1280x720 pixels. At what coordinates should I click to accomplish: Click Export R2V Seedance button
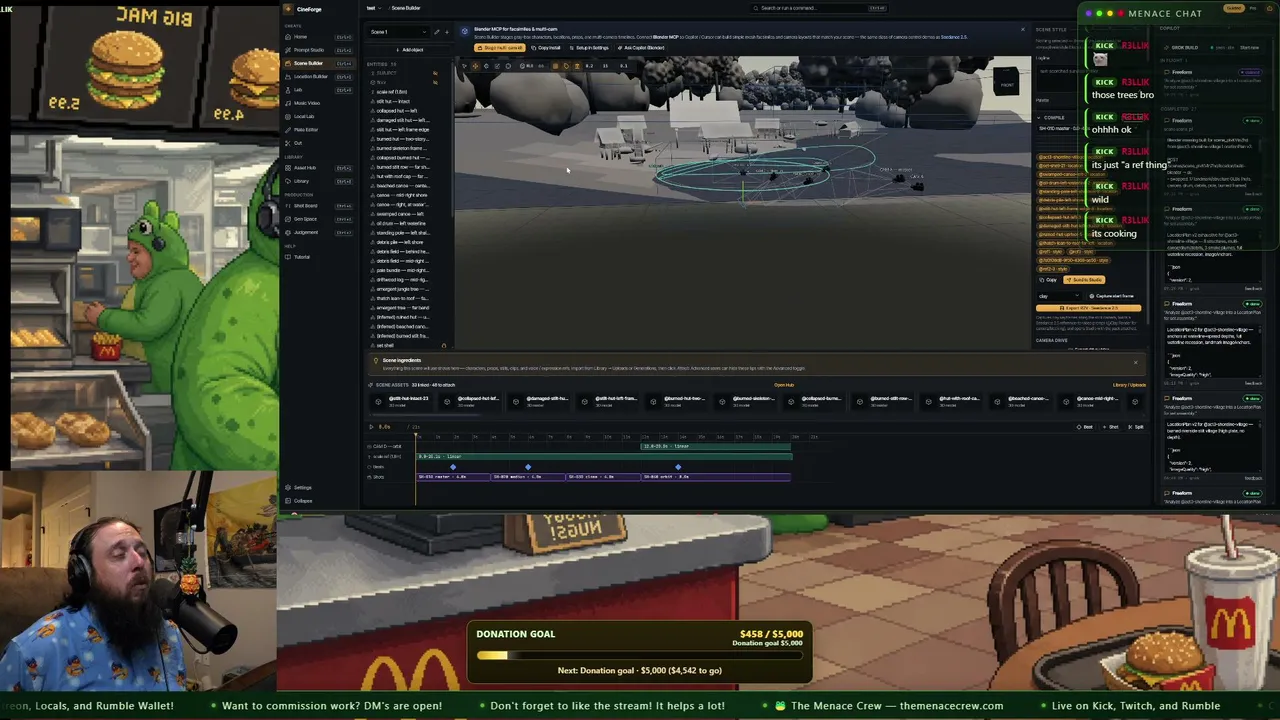[x=1088, y=308]
